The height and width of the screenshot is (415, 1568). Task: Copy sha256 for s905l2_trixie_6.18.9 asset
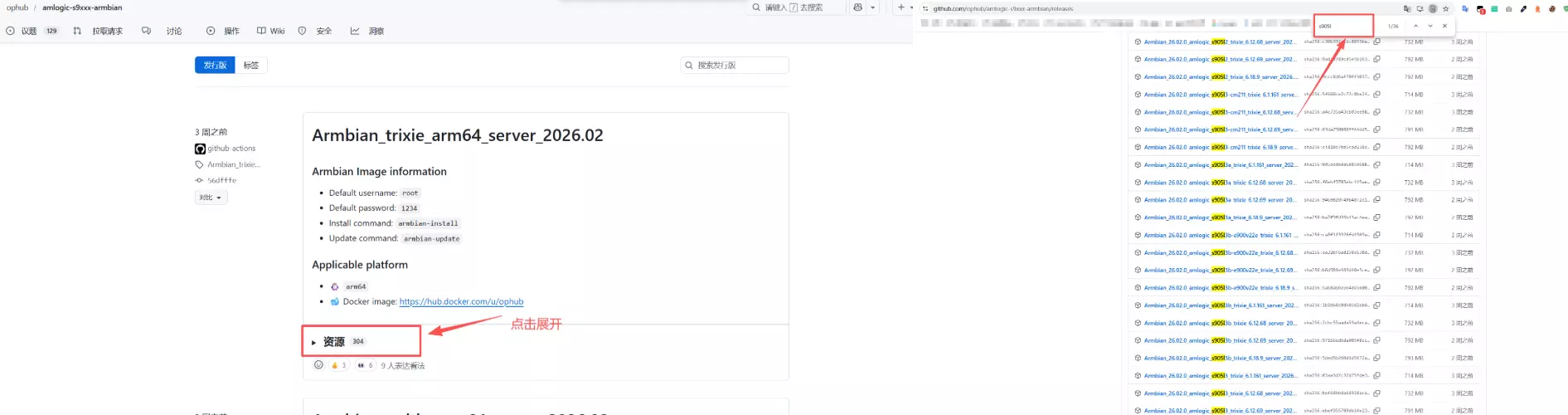pos(1376,77)
